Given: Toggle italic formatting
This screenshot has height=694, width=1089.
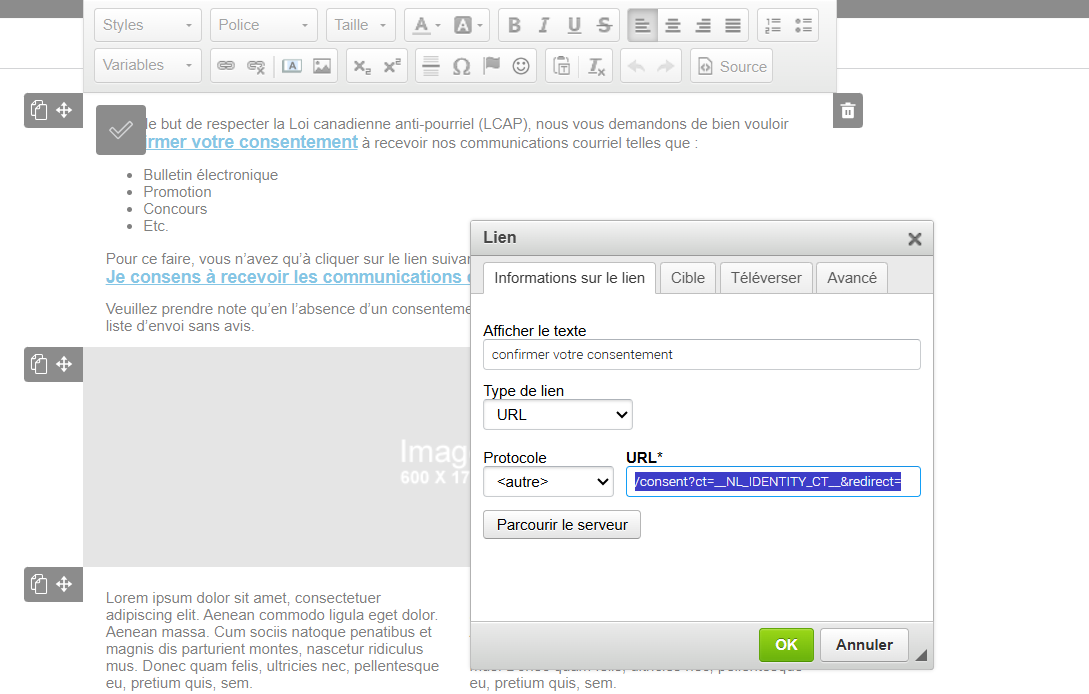Looking at the screenshot, I should tap(544, 25).
